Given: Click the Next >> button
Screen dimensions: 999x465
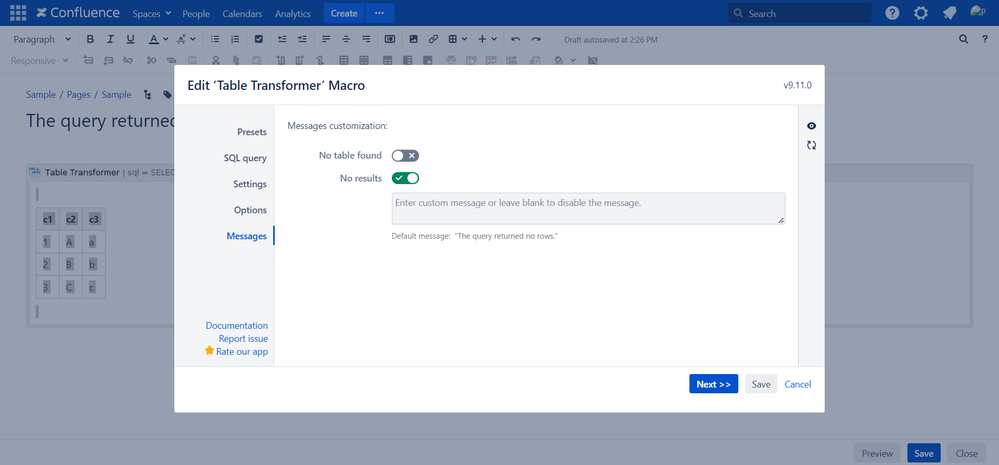Looking at the screenshot, I should coord(714,384).
